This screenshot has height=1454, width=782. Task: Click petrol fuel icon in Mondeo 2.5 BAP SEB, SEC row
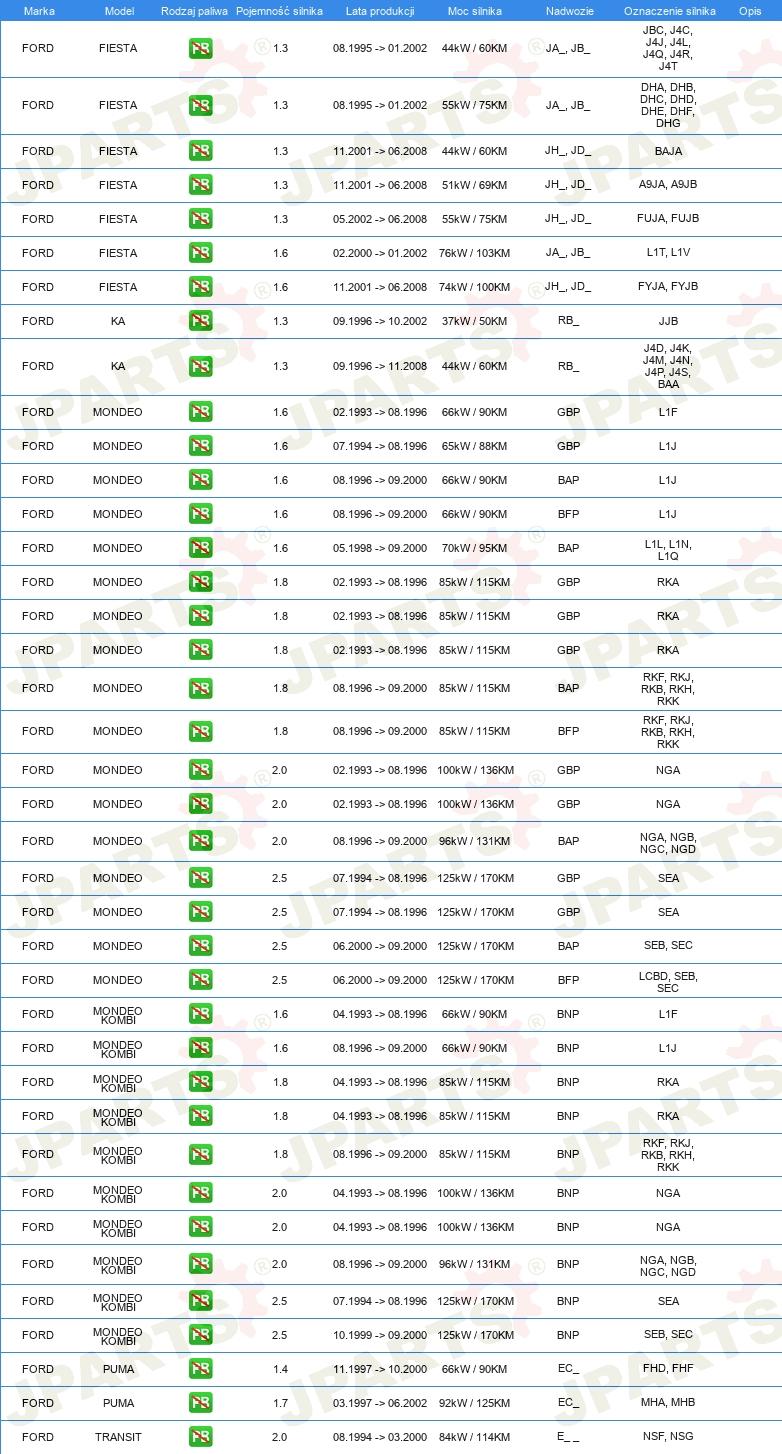click(x=200, y=946)
